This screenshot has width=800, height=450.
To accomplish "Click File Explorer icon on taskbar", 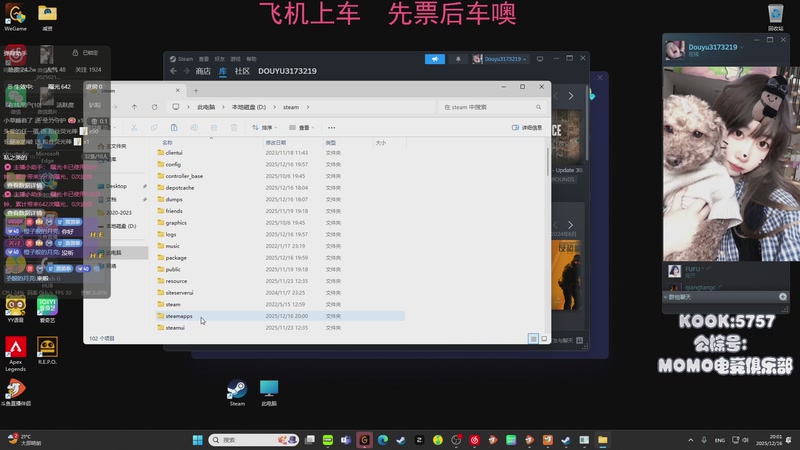I will (603, 440).
